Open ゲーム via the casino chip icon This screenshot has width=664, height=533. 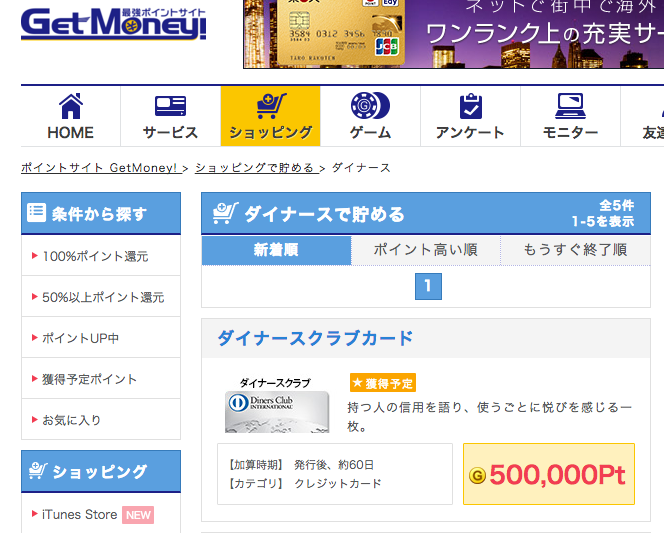pyautogui.click(x=370, y=105)
